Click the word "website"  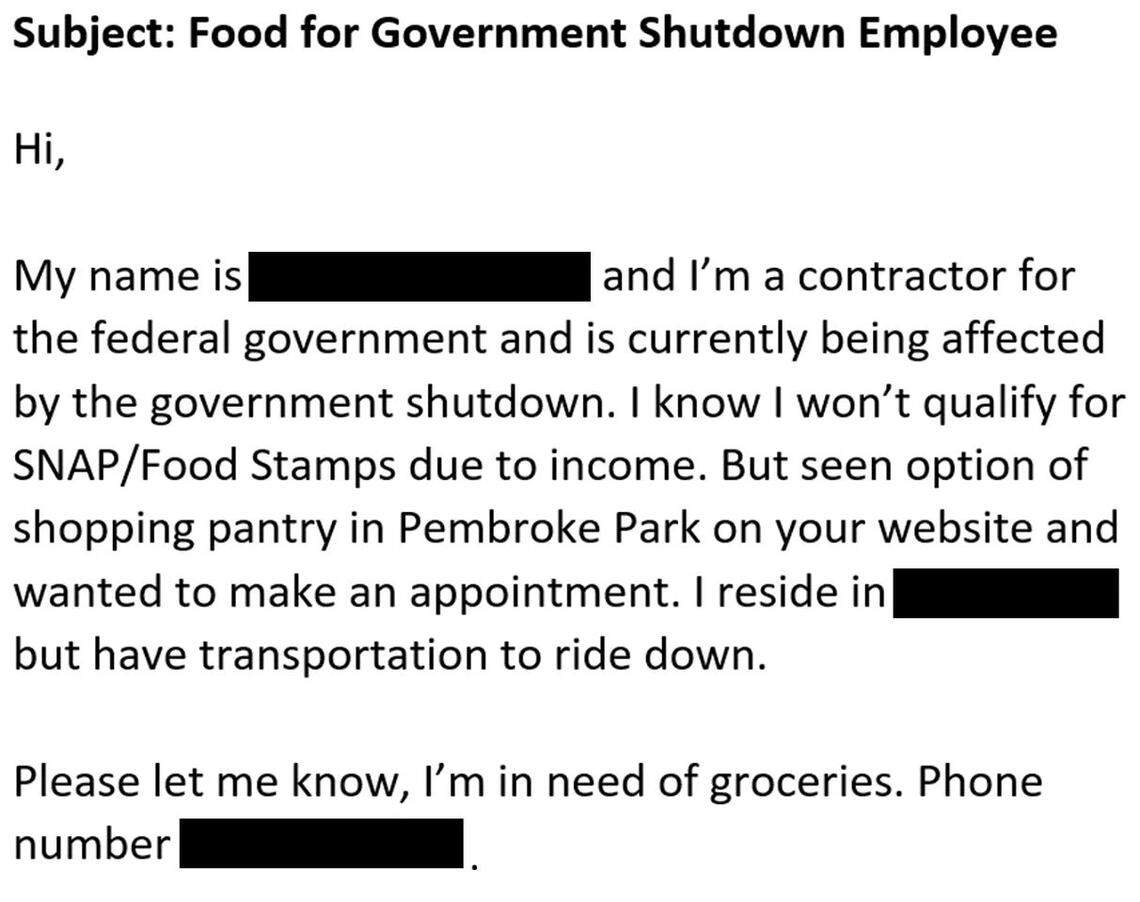958,529
